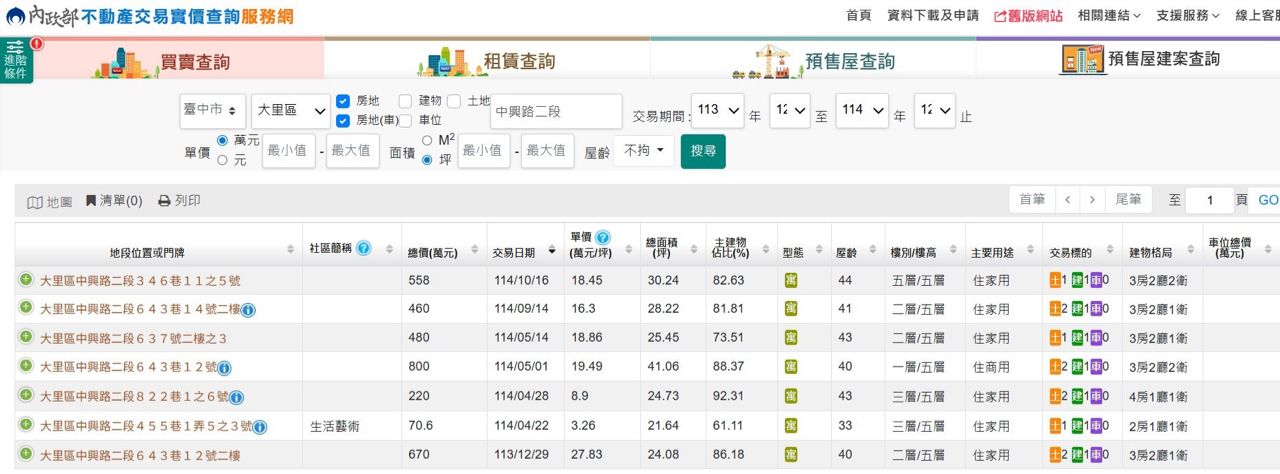
Task: Open the 臺中市 city dropdown
Action: [212, 110]
